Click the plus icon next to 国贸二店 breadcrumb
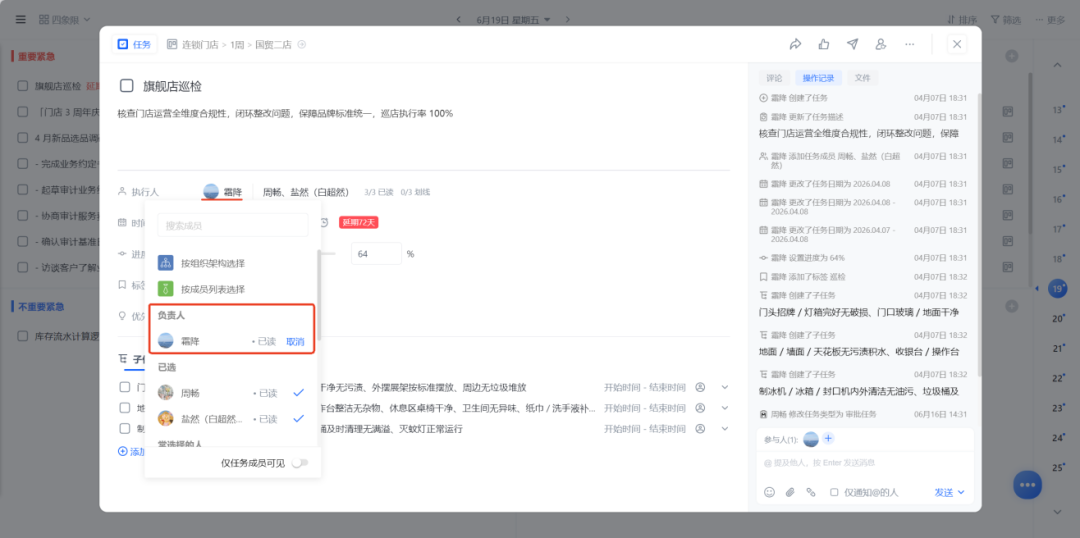Image resolution: width=1080 pixels, height=538 pixels. point(301,44)
